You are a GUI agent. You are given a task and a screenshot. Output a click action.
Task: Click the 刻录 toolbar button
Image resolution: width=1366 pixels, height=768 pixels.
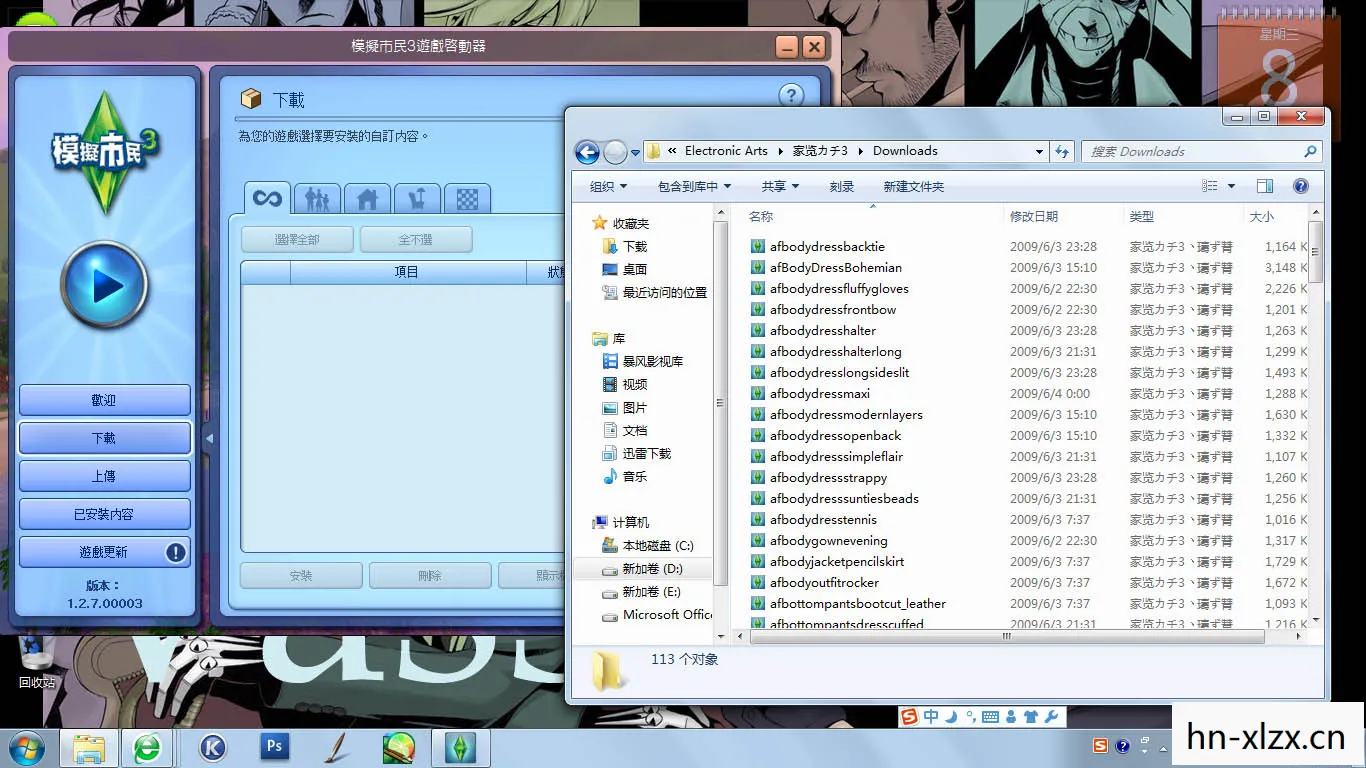[x=842, y=186]
